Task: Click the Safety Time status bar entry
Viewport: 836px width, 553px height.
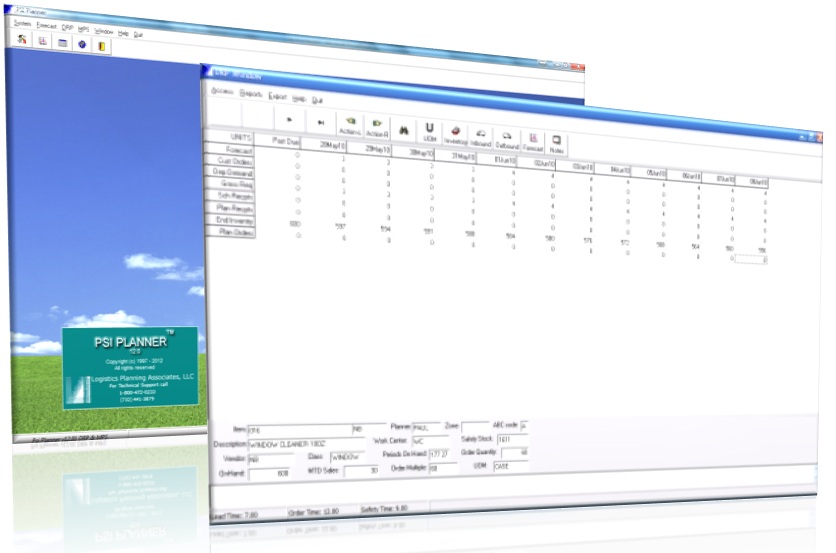Action: 384,509
